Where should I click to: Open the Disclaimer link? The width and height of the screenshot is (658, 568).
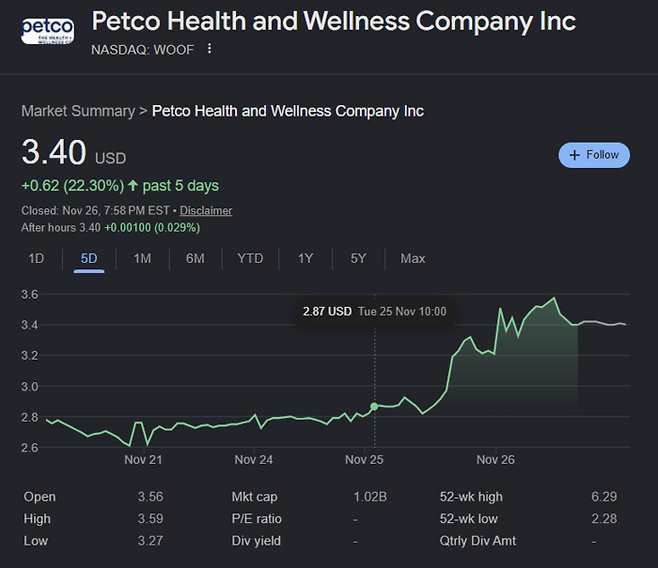(206, 211)
